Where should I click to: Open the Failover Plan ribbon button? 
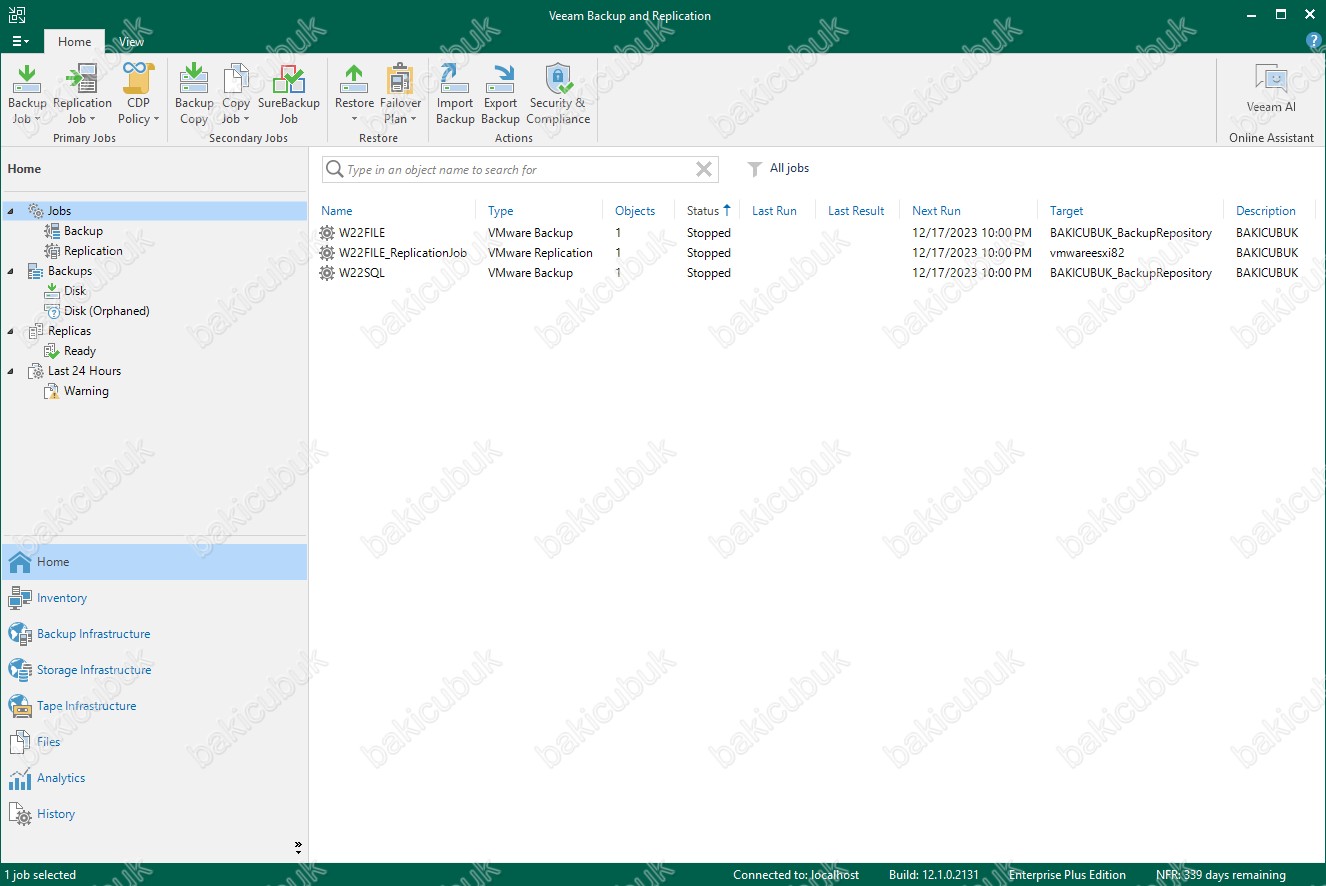(400, 93)
